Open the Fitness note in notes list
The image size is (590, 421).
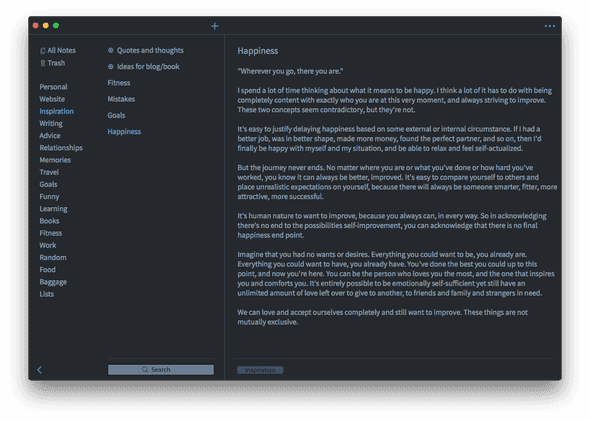pyautogui.click(x=119, y=83)
